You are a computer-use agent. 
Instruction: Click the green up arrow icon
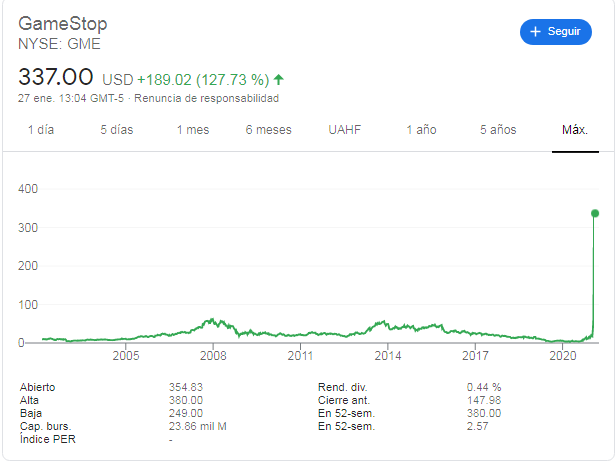click(x=279, y=78)
